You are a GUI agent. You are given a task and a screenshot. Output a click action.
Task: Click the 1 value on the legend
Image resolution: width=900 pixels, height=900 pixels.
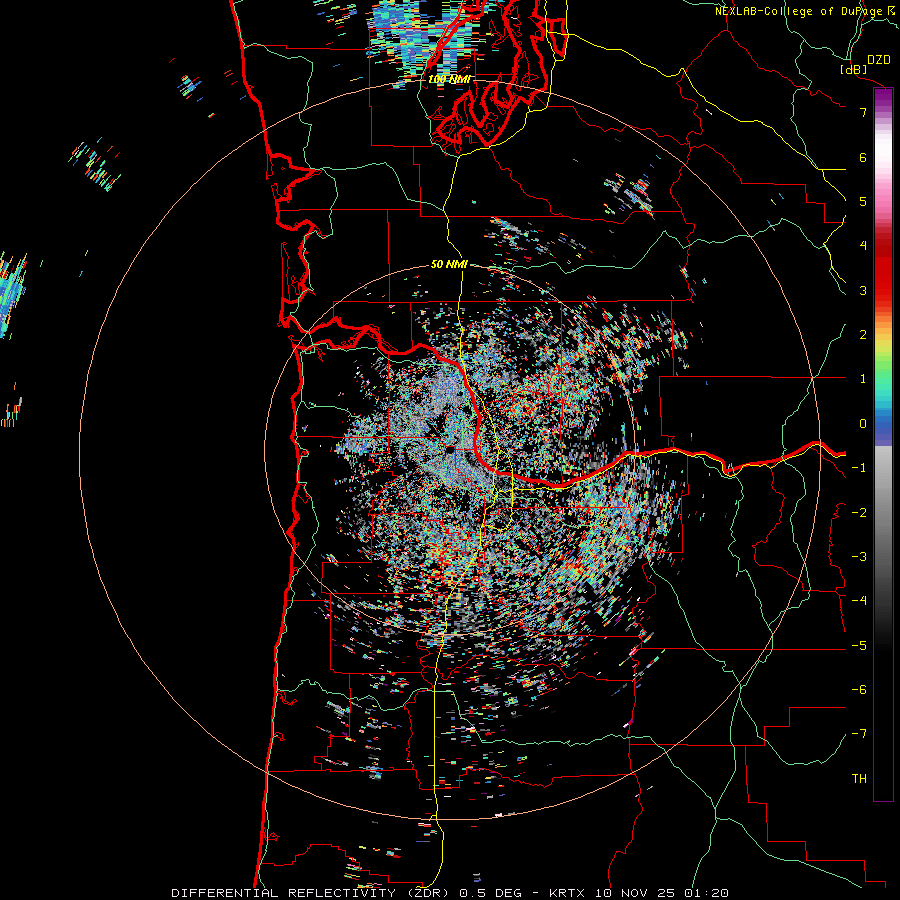pyautogui.click(x=863, y=379)
